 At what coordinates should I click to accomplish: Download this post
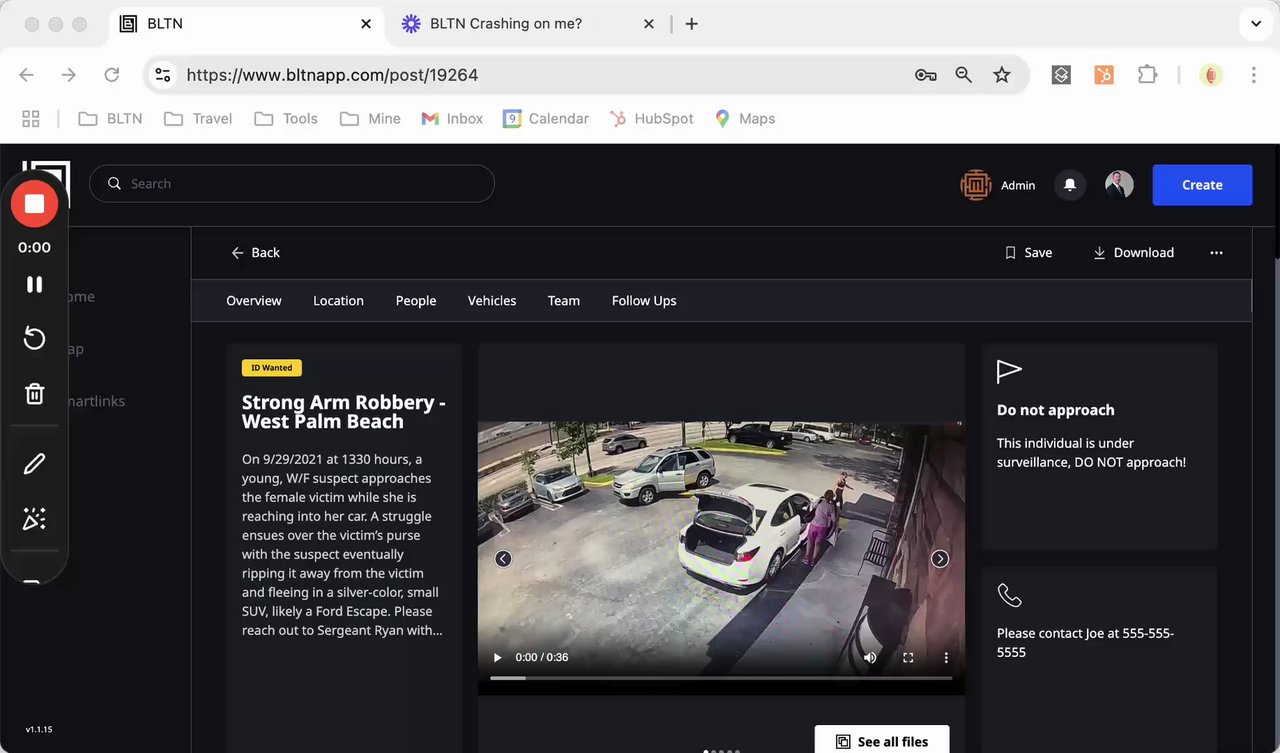tap(1133, 253)
